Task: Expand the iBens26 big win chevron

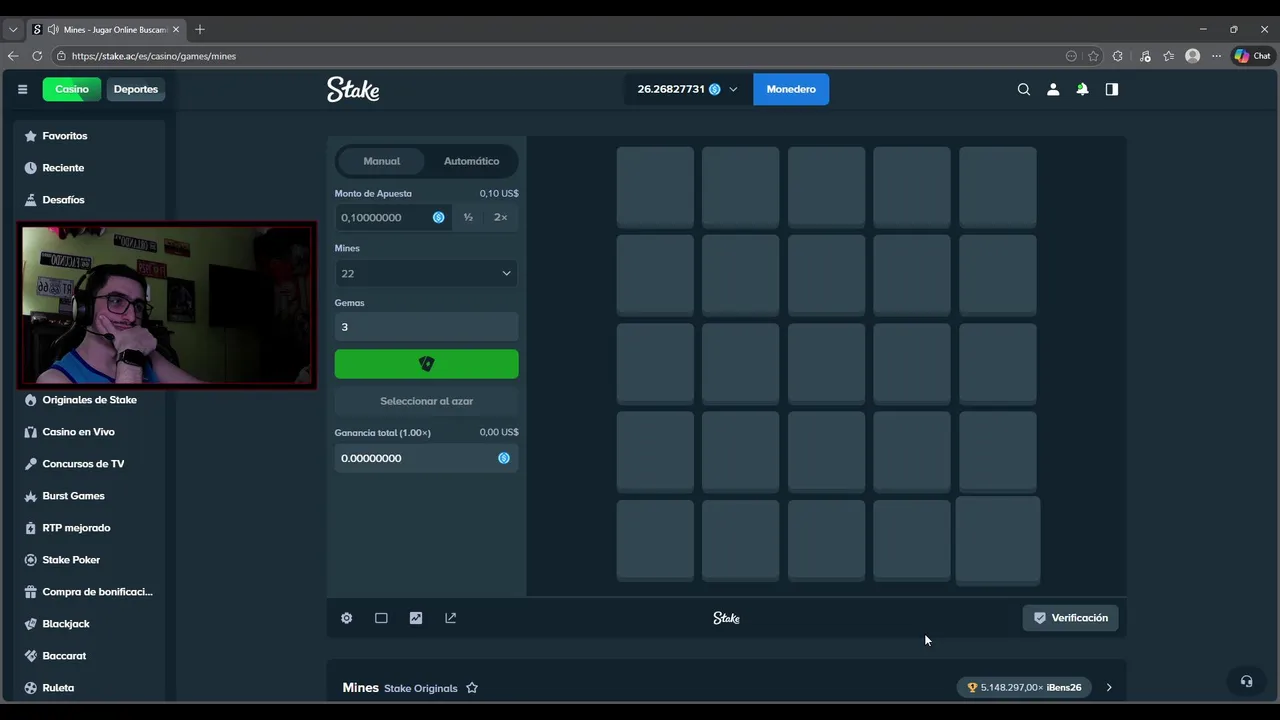Action: (1108, 688)
